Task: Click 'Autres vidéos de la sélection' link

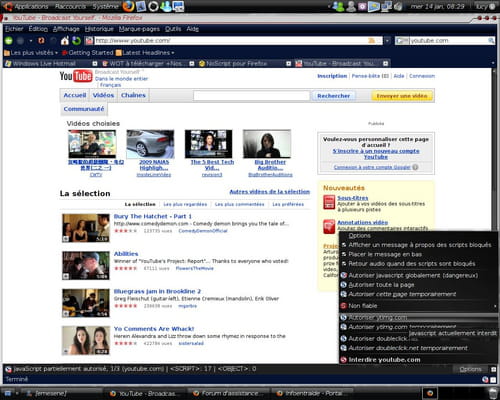Action: 270,192
